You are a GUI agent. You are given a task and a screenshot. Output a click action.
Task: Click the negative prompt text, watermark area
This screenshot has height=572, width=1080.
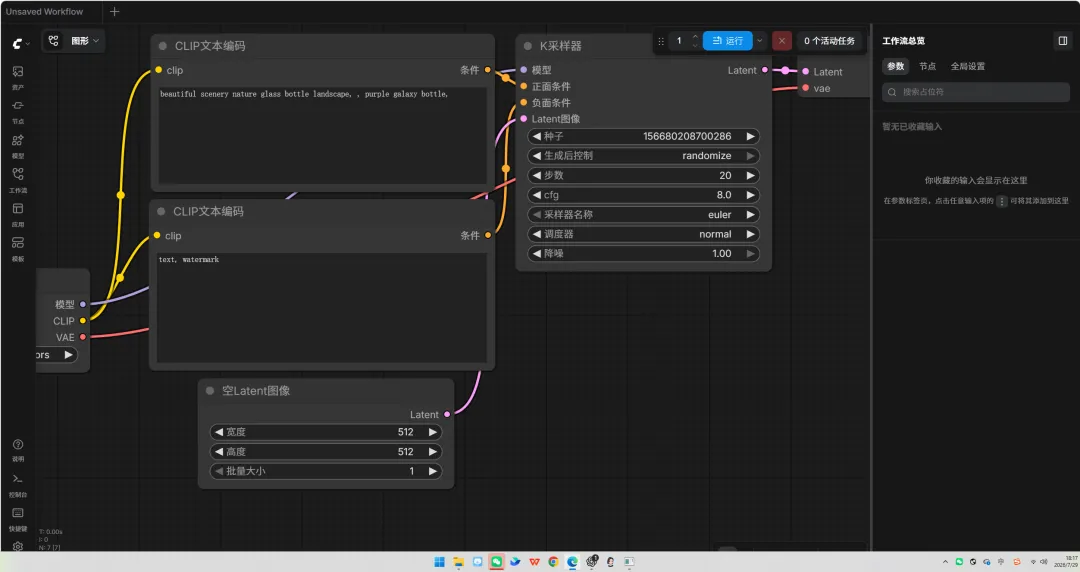tap(322, 307)
